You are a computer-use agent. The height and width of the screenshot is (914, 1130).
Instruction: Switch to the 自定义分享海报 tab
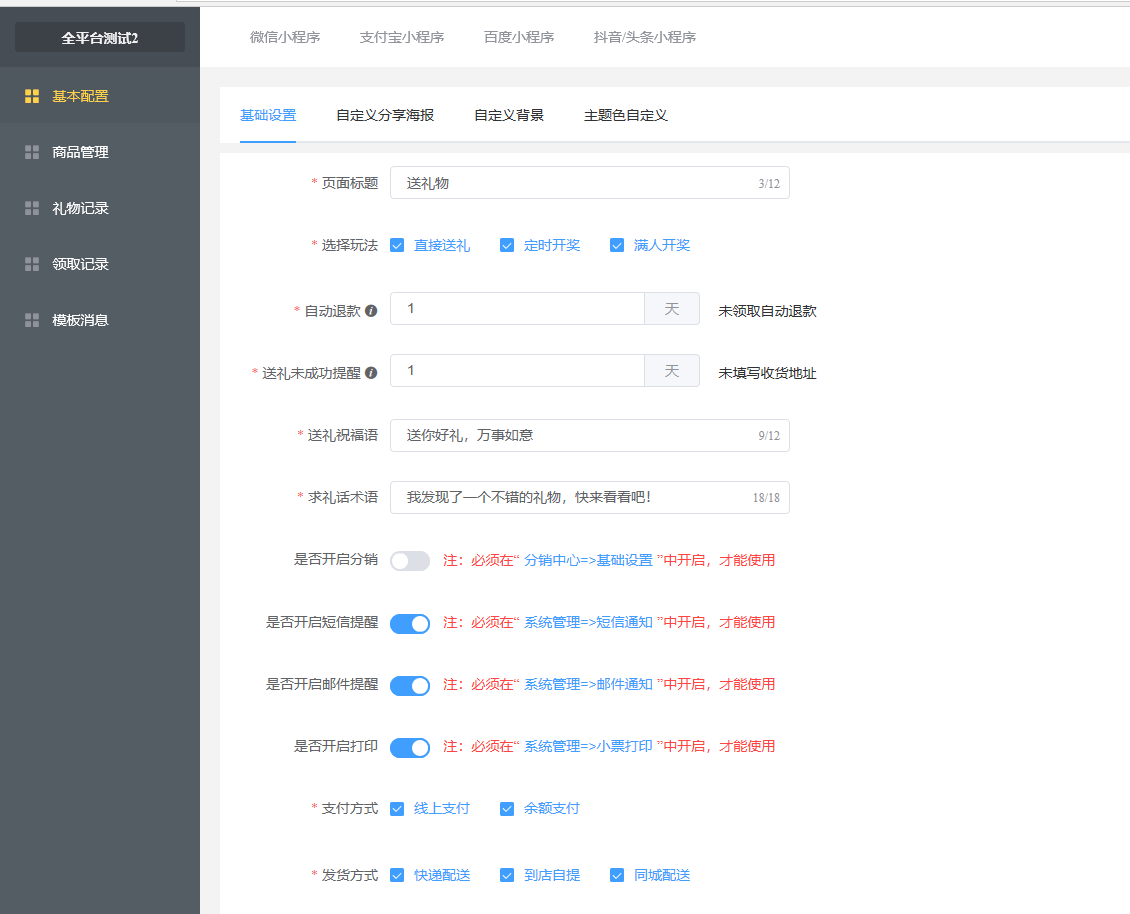coord(385,115)
